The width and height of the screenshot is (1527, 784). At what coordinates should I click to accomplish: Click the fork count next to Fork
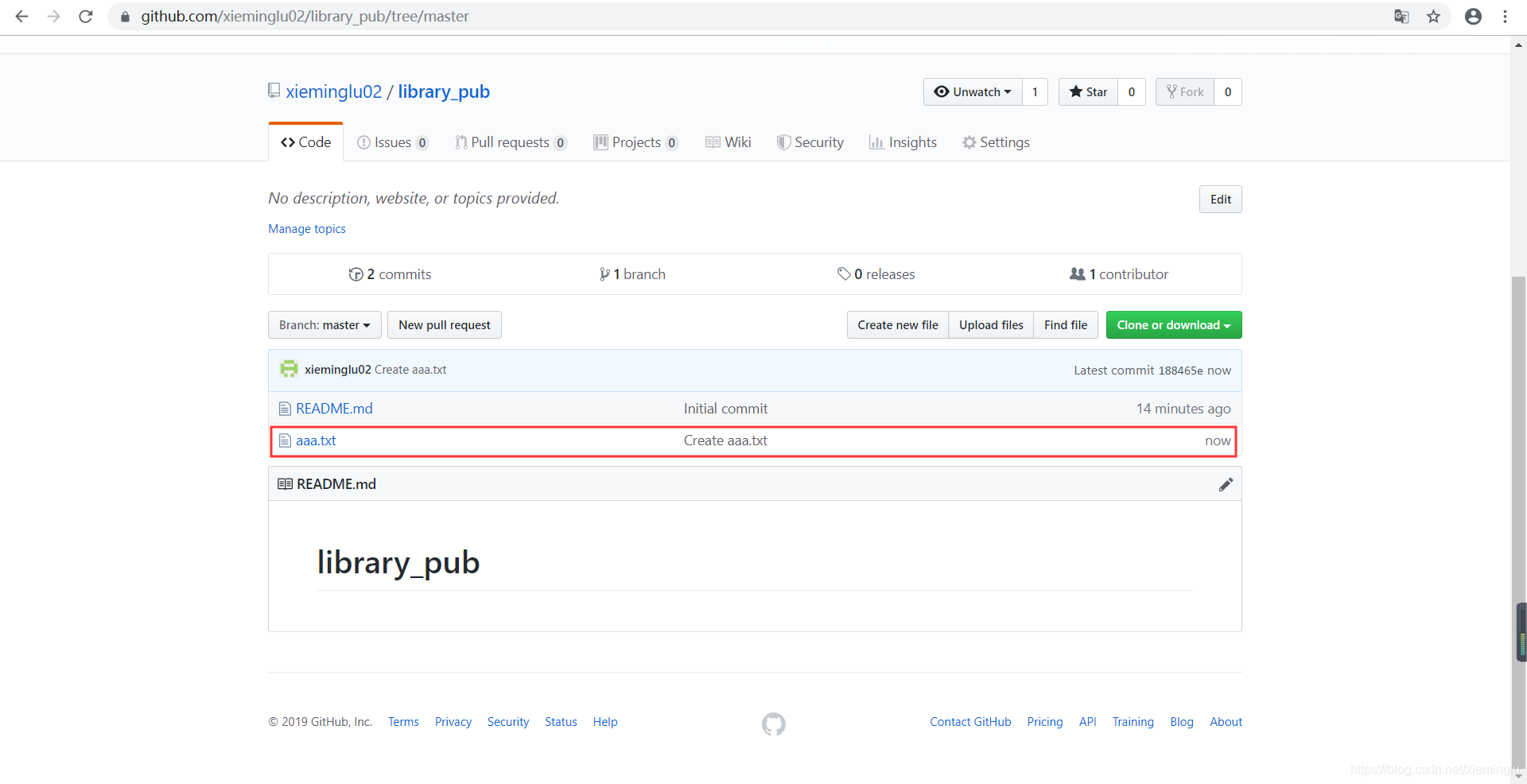(x=1228, y=91)
